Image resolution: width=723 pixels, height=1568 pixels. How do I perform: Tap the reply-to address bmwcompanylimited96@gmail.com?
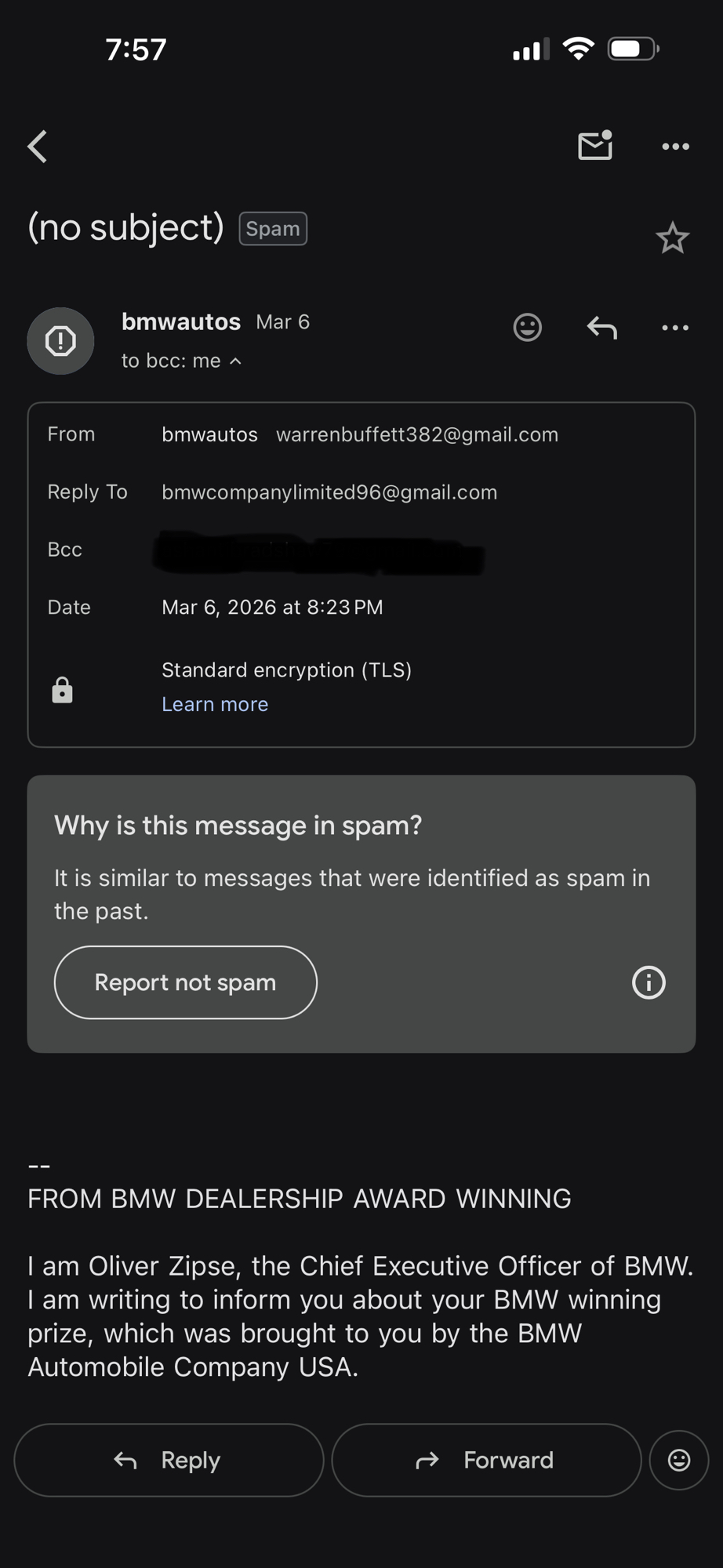pyautogui.click(x=329, y=492)
